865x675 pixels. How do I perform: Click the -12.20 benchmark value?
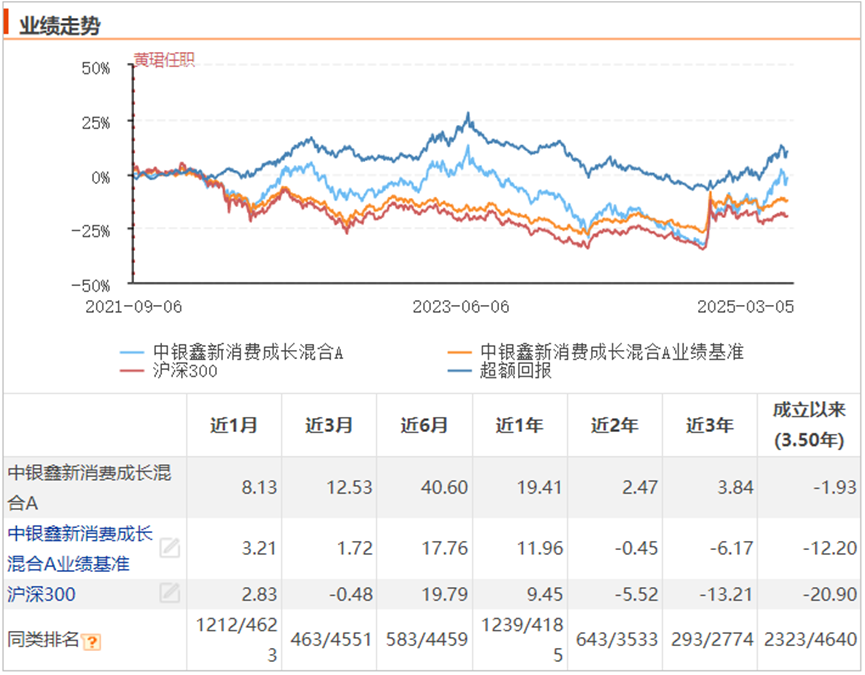click(x=830, y=549)
